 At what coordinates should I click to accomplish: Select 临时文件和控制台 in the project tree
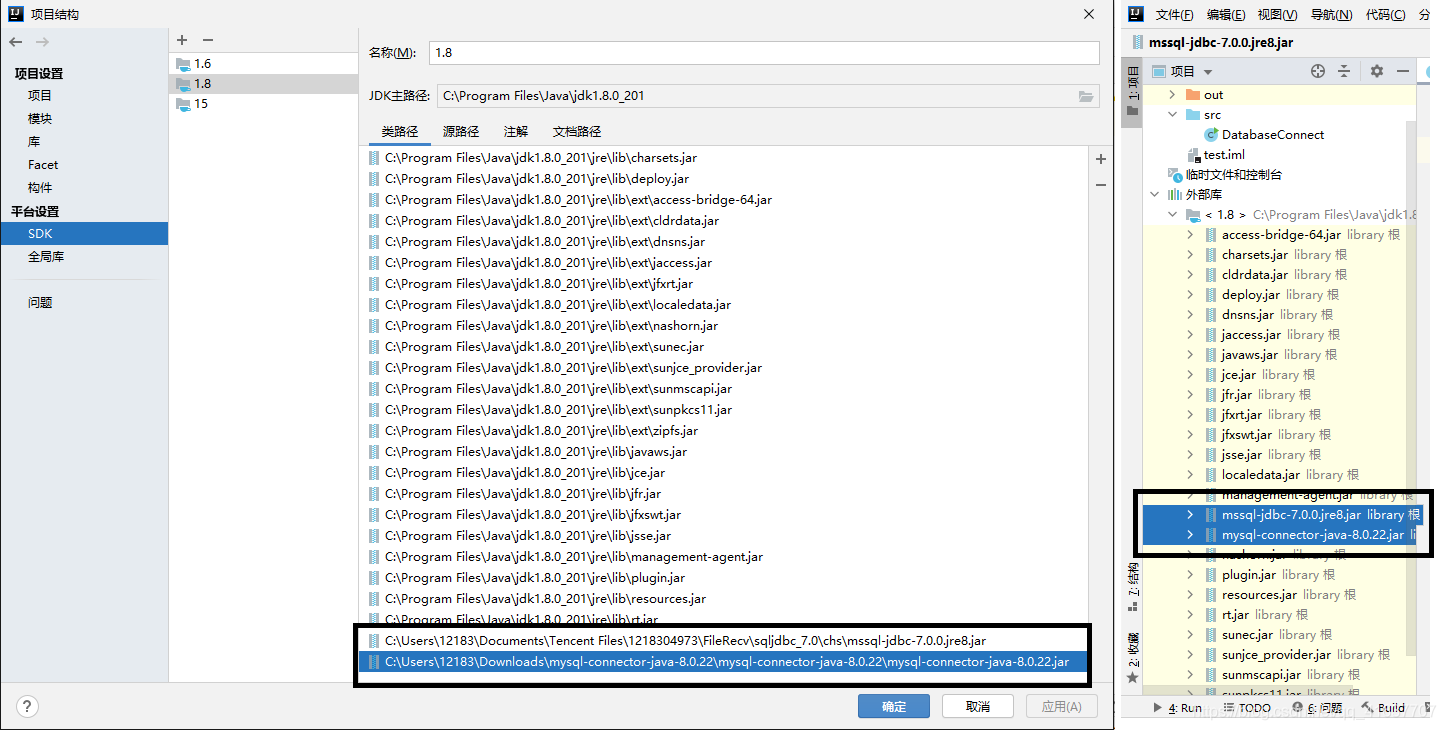1225,175
